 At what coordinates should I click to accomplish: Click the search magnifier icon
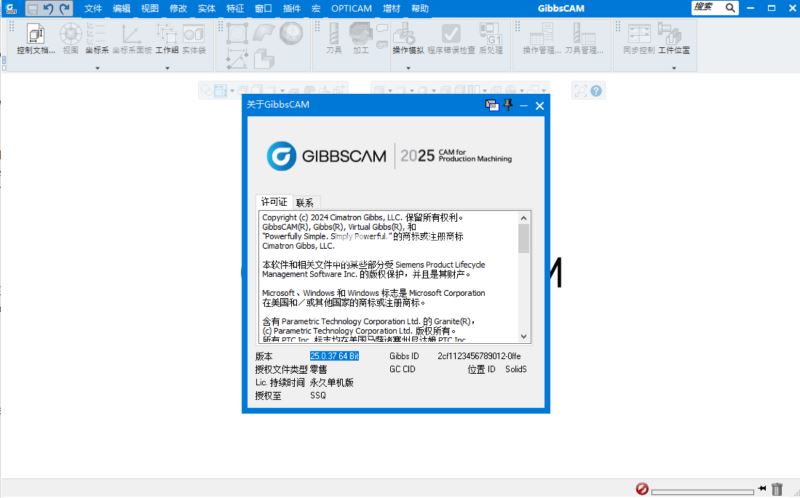coord(731,8)
